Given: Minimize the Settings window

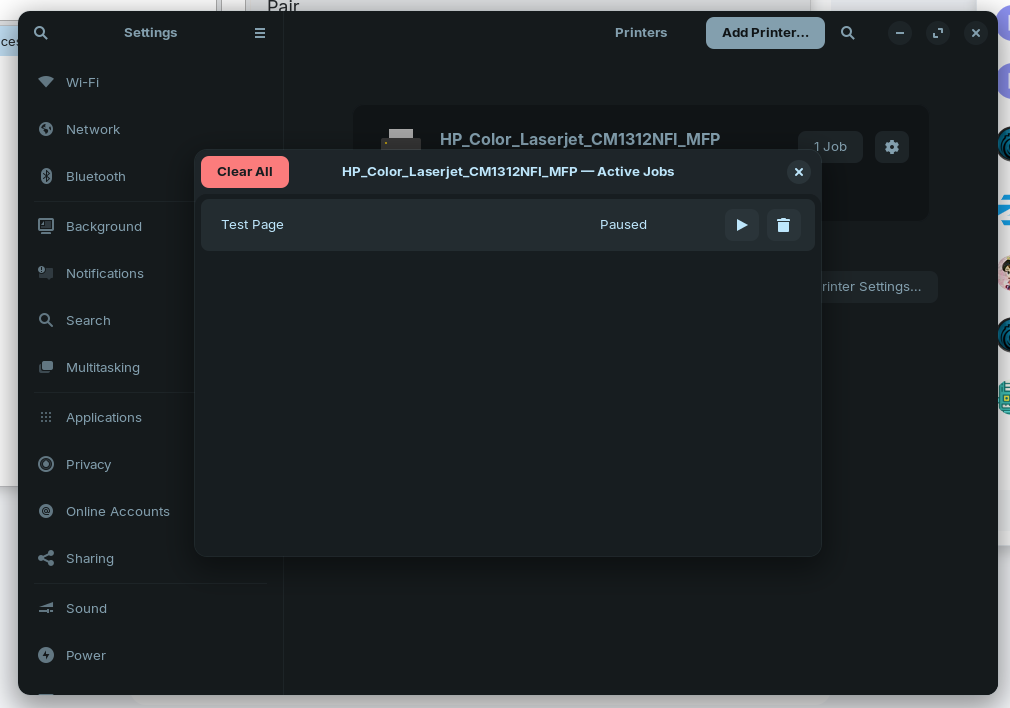Looking at the screenshot, I should coord(900,33).
